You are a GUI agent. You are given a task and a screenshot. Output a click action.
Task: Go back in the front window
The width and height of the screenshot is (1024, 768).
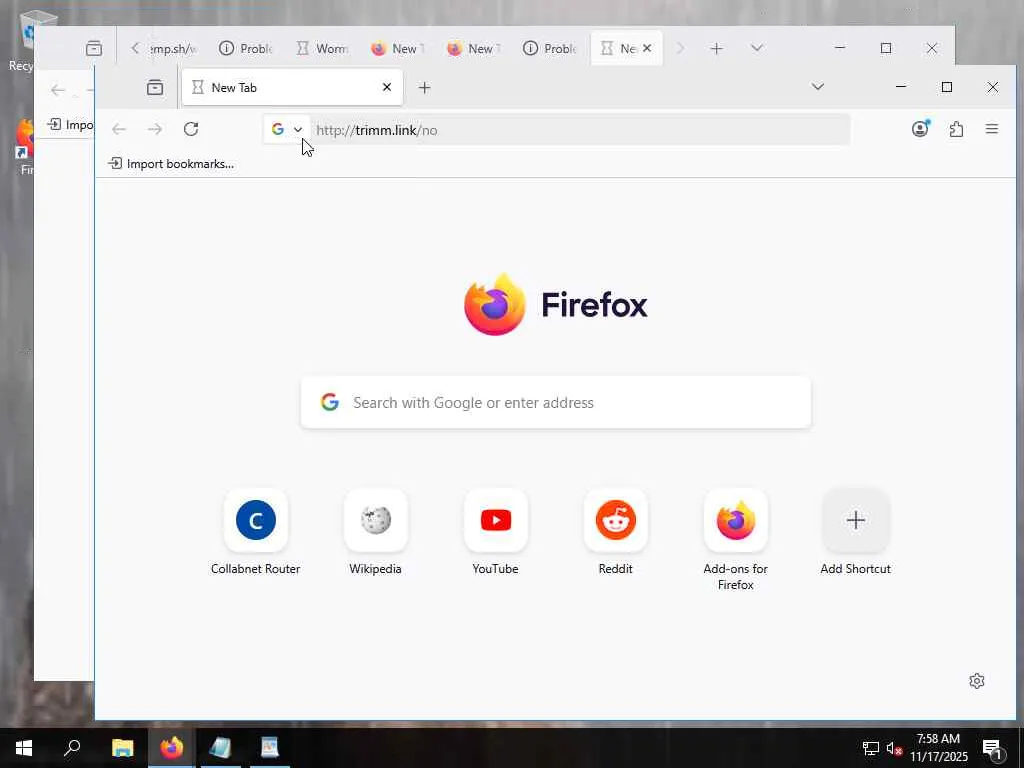[119, 129]
